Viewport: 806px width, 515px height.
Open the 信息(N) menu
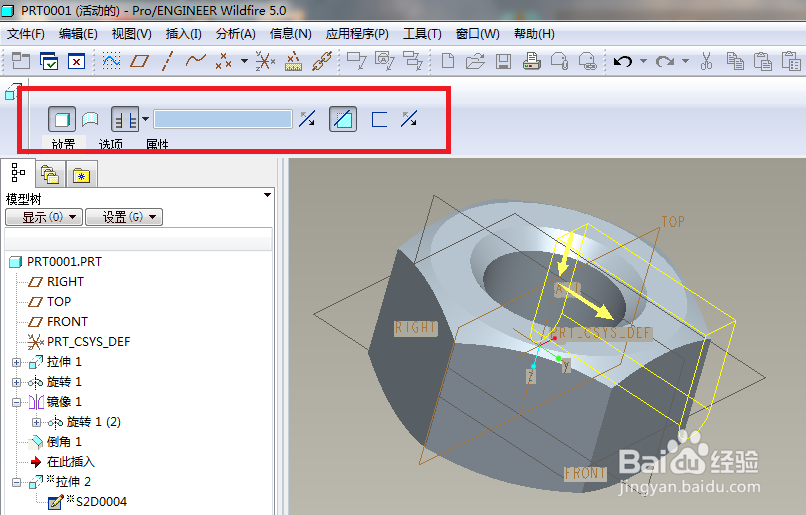pyautogui.click(x=290, y=34)
